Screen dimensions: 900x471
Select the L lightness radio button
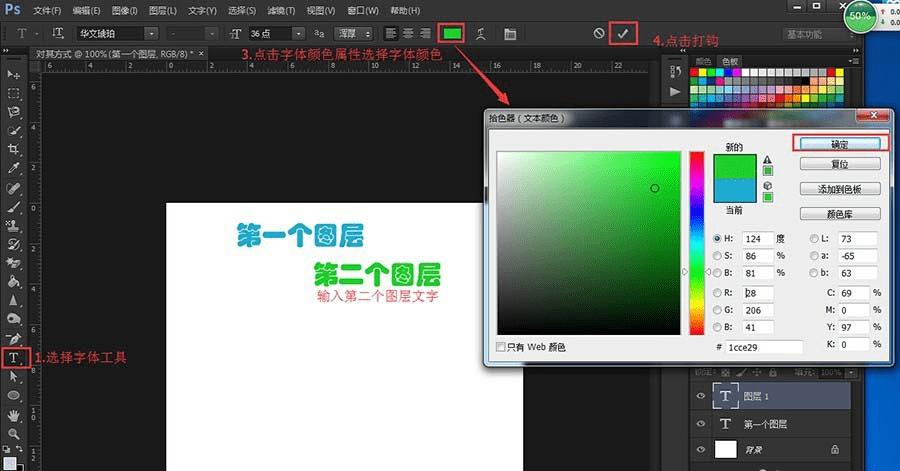pos(814,238)
